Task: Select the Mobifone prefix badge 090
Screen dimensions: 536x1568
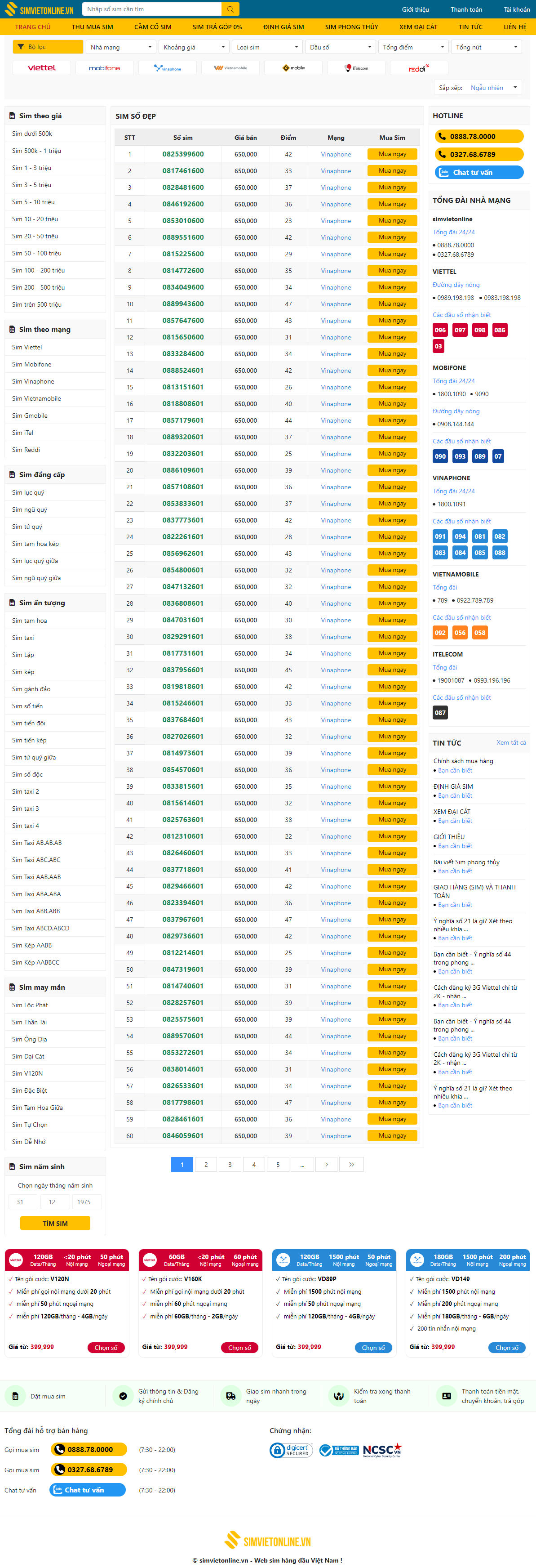Action: 440,456
